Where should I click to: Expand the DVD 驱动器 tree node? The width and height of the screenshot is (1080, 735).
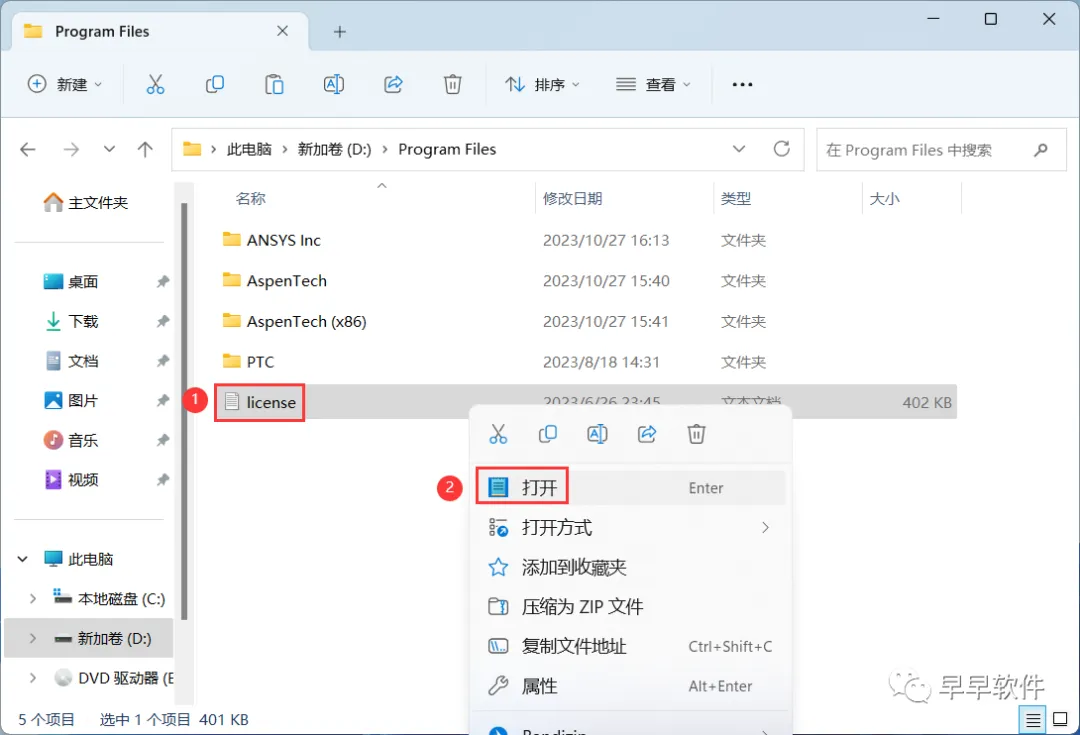32,678
